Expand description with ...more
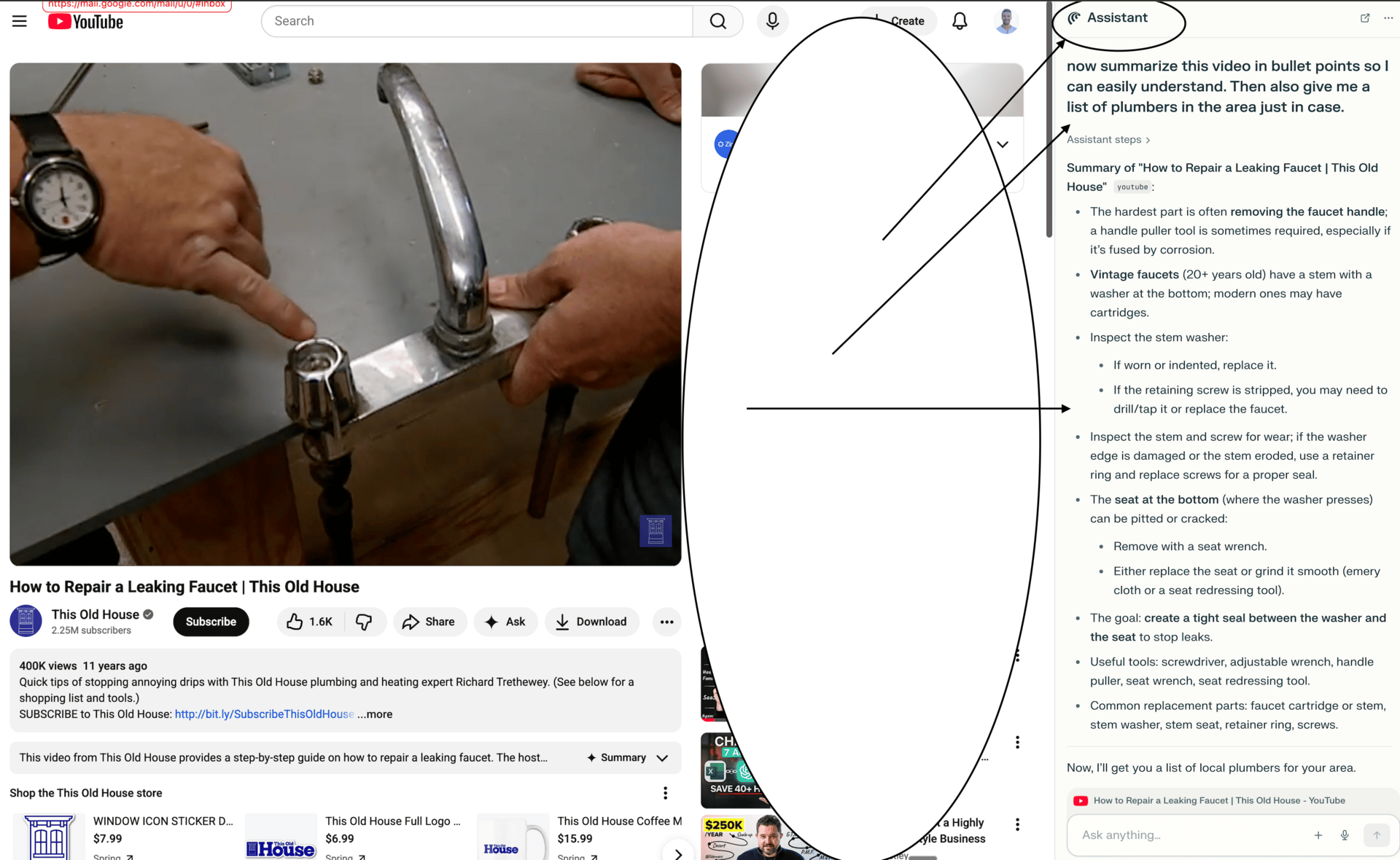 pos(375,714)
